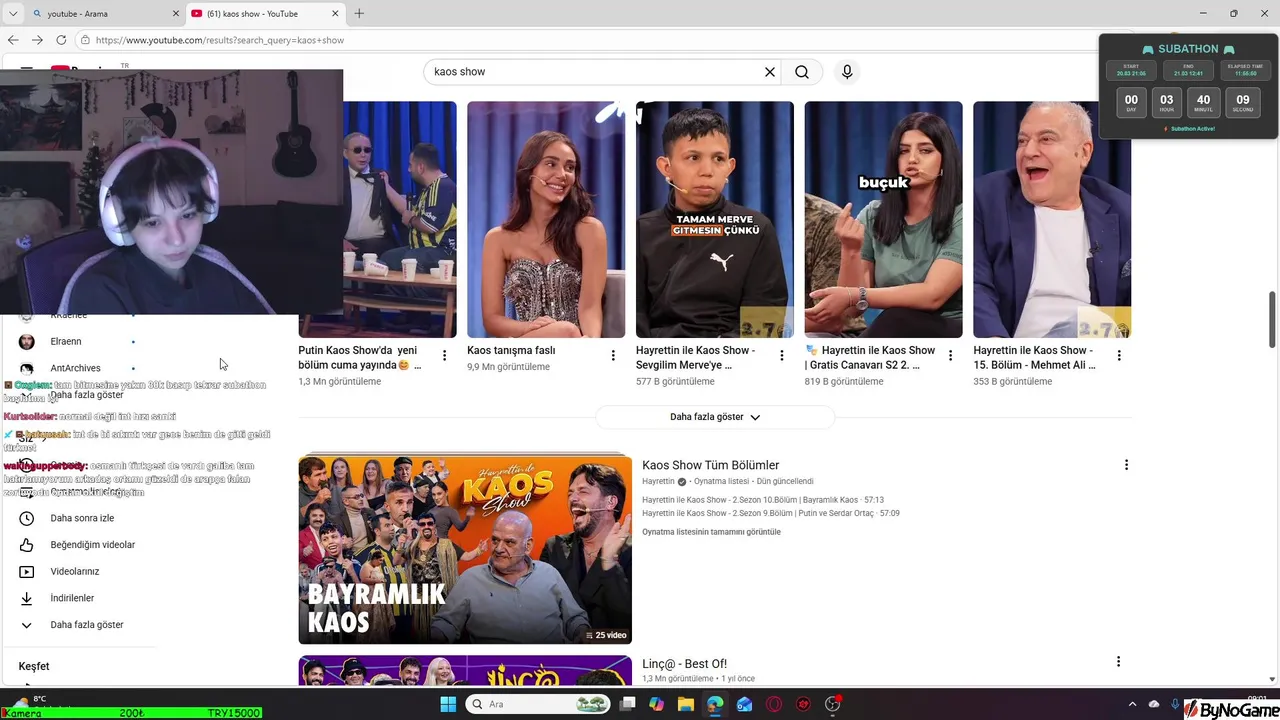Expand sidebar library with 'Daha fazla göster' chevron
This screenshot has height=720, width=1280.
(27, 625)
